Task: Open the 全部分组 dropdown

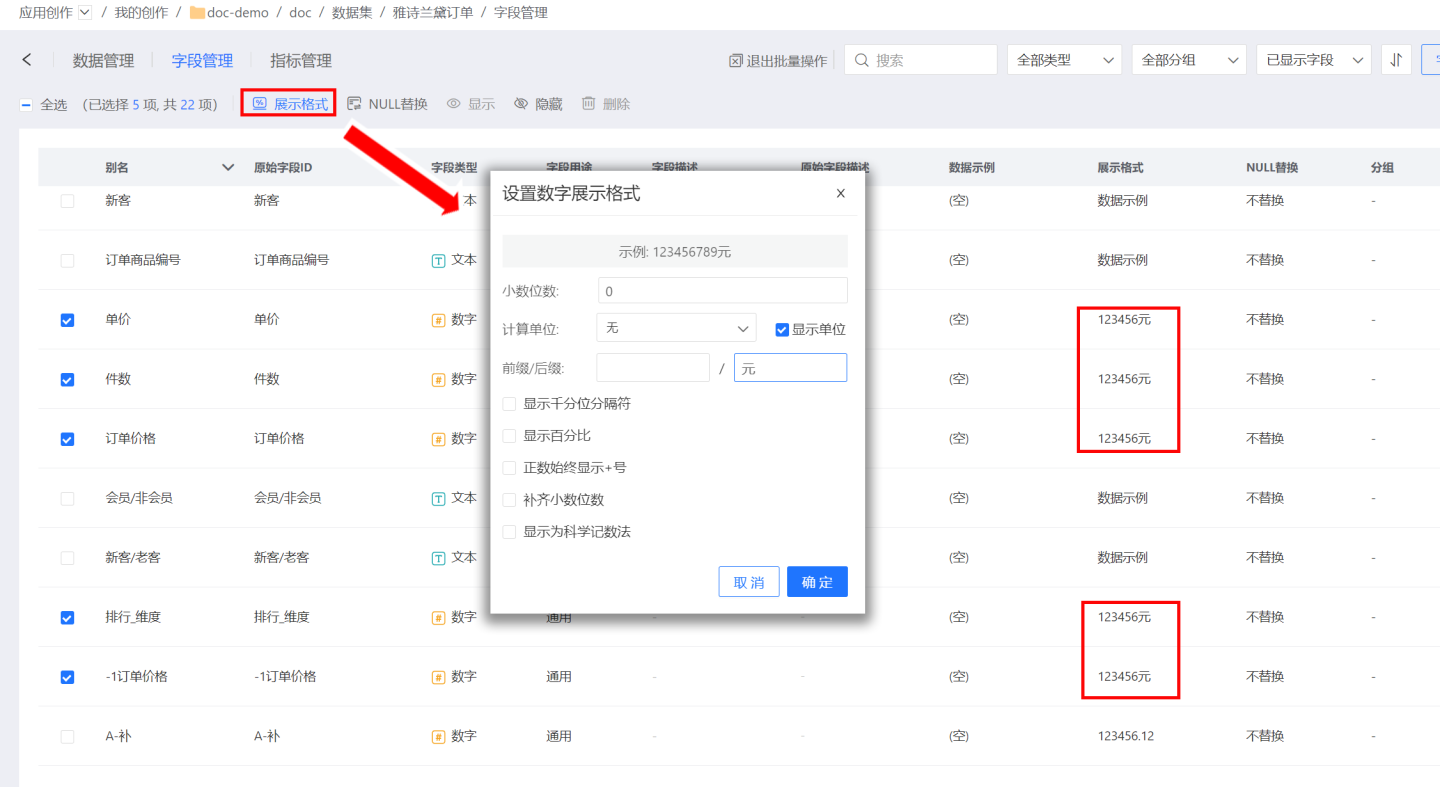Action: point(1188,60)
